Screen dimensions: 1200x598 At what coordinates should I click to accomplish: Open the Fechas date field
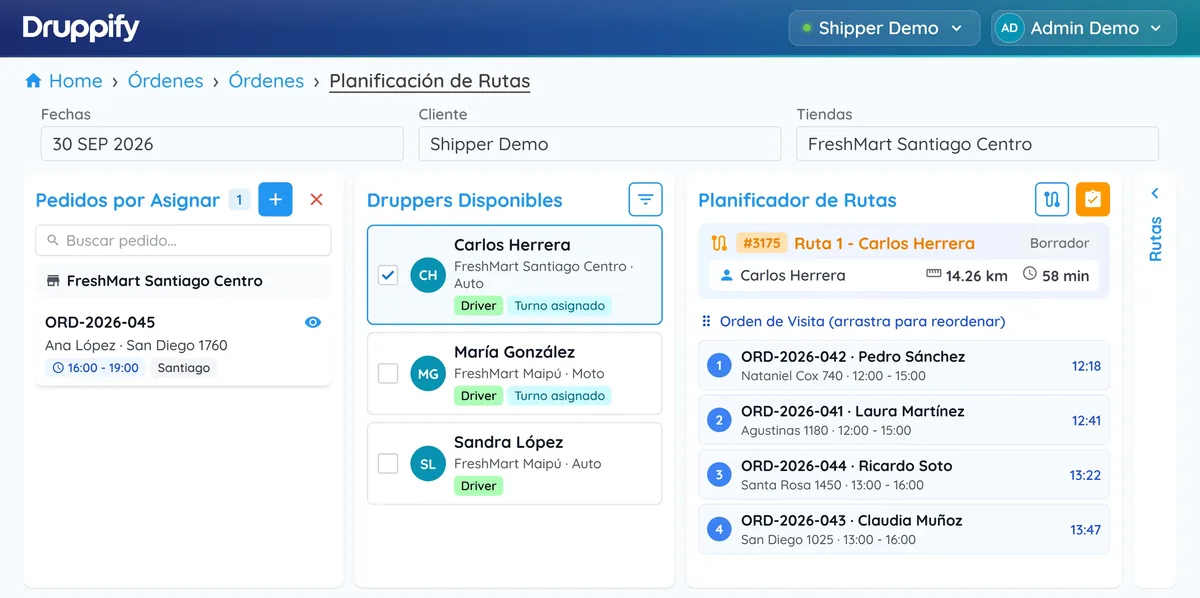pyautogui.click(x=222, y=144)
